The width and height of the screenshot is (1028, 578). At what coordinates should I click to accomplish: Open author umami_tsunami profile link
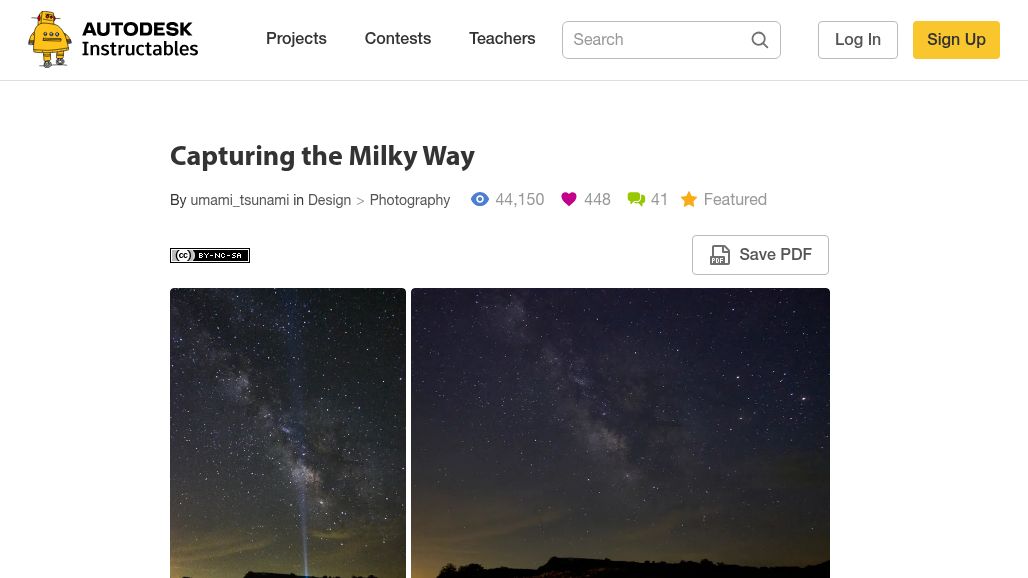tap(240, 200)
